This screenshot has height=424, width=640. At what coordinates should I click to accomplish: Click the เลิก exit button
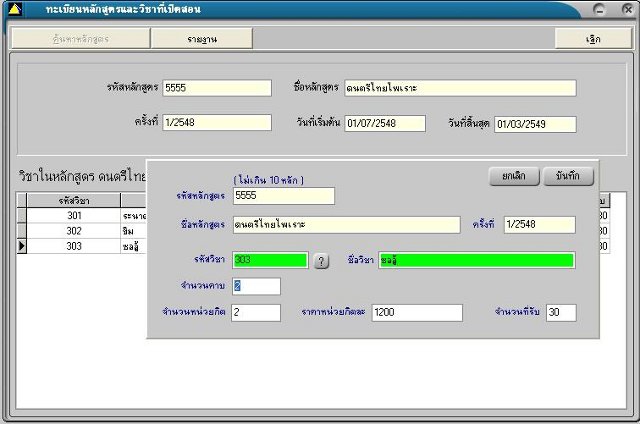coord(593,39)
